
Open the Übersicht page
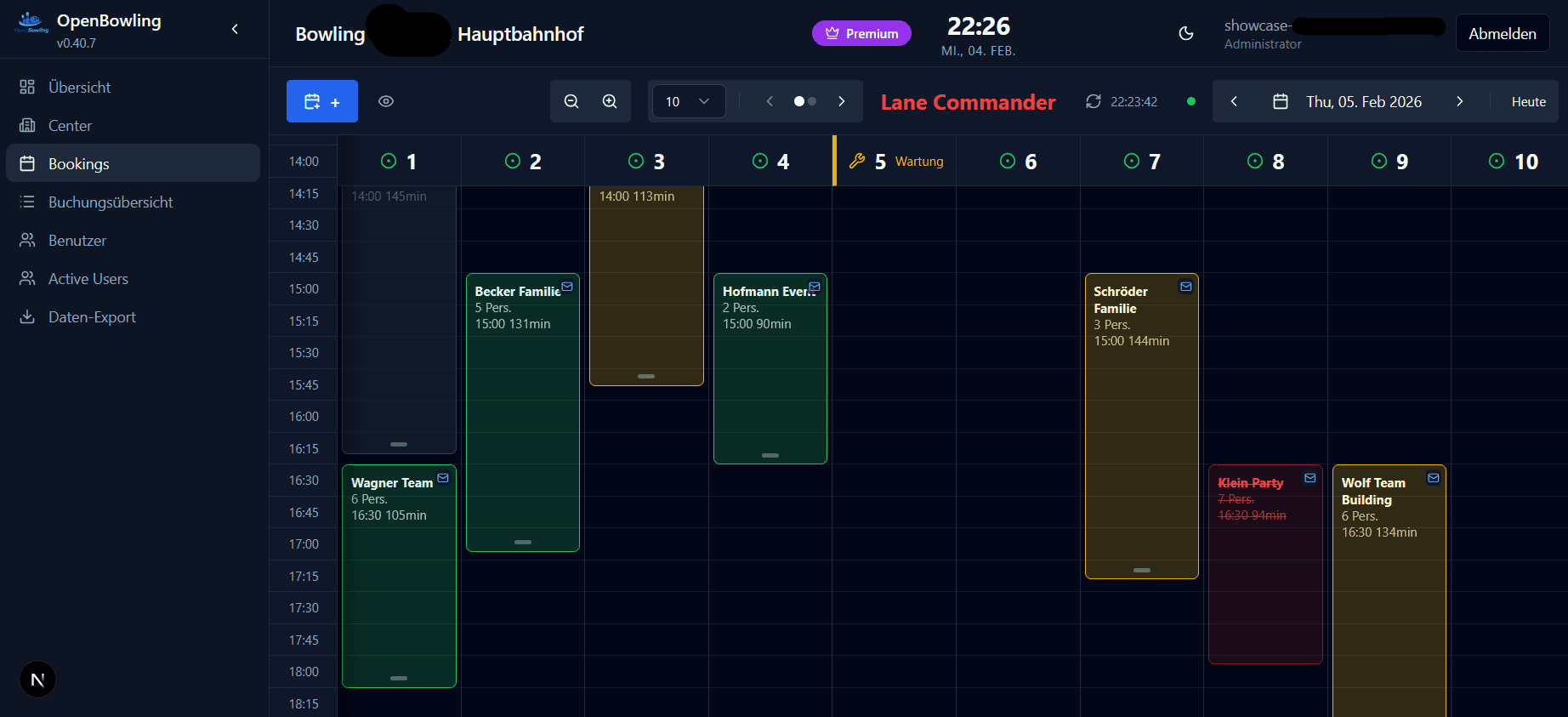(x=133, y=87)
